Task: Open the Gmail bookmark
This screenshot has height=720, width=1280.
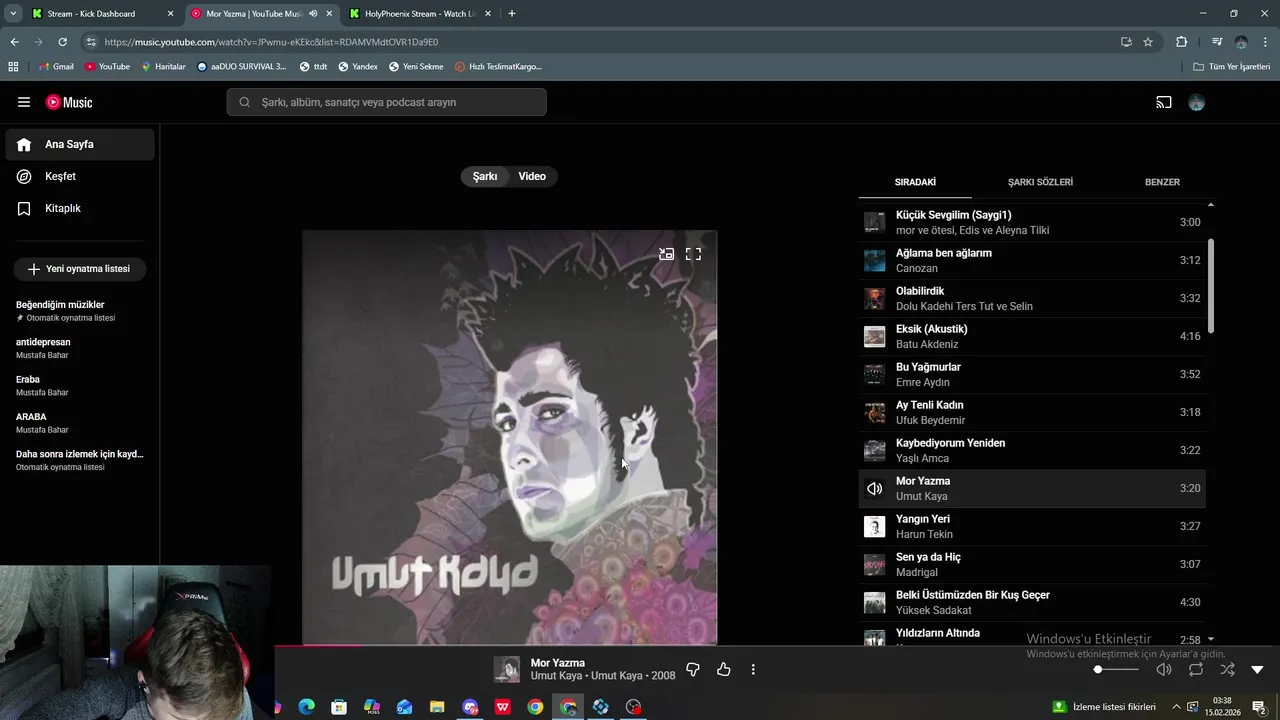Action: coord(57,66)
